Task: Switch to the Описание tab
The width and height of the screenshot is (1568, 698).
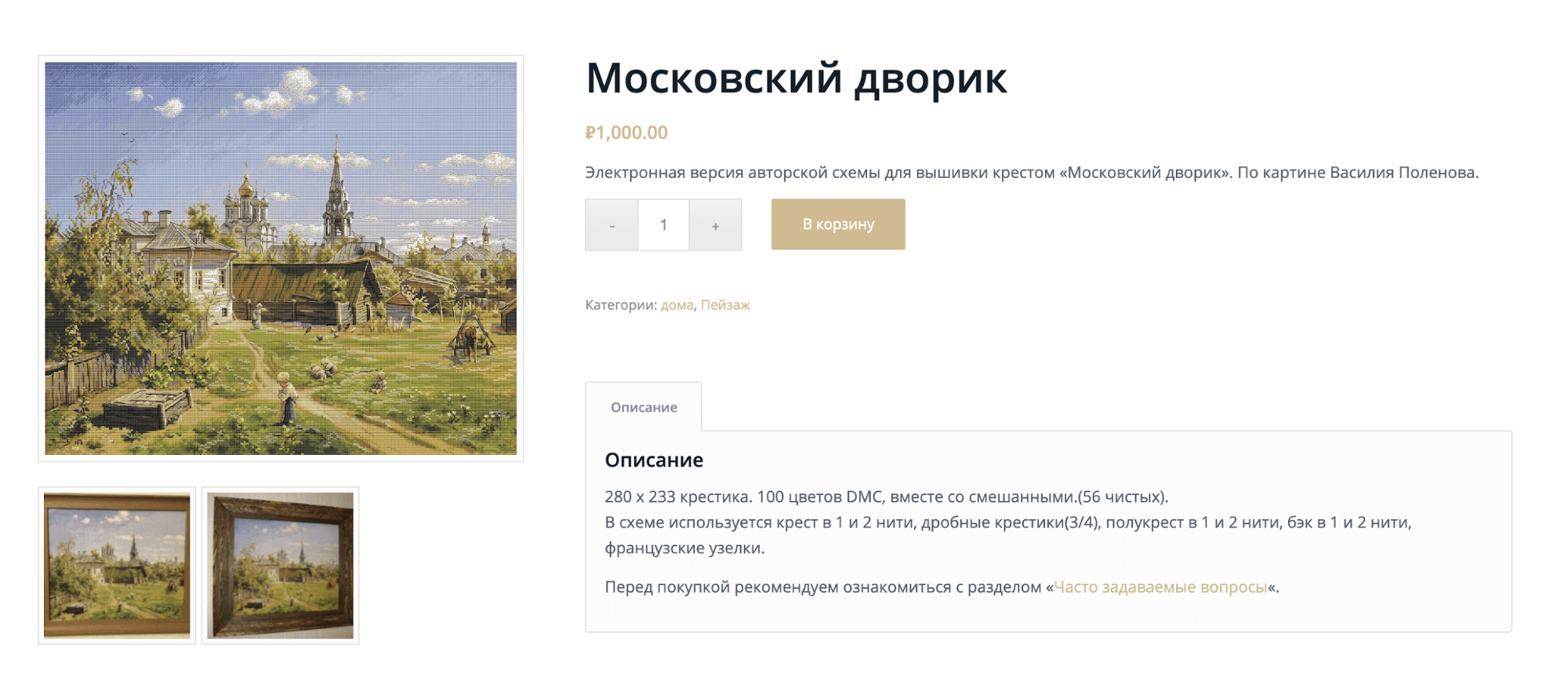Action: (644, 407)
